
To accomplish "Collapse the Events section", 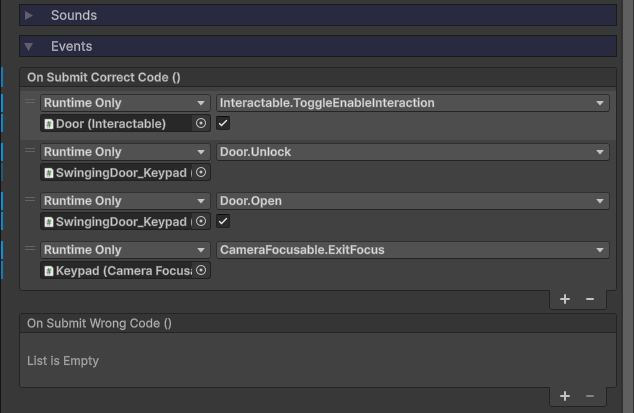I will coord(29,46).
